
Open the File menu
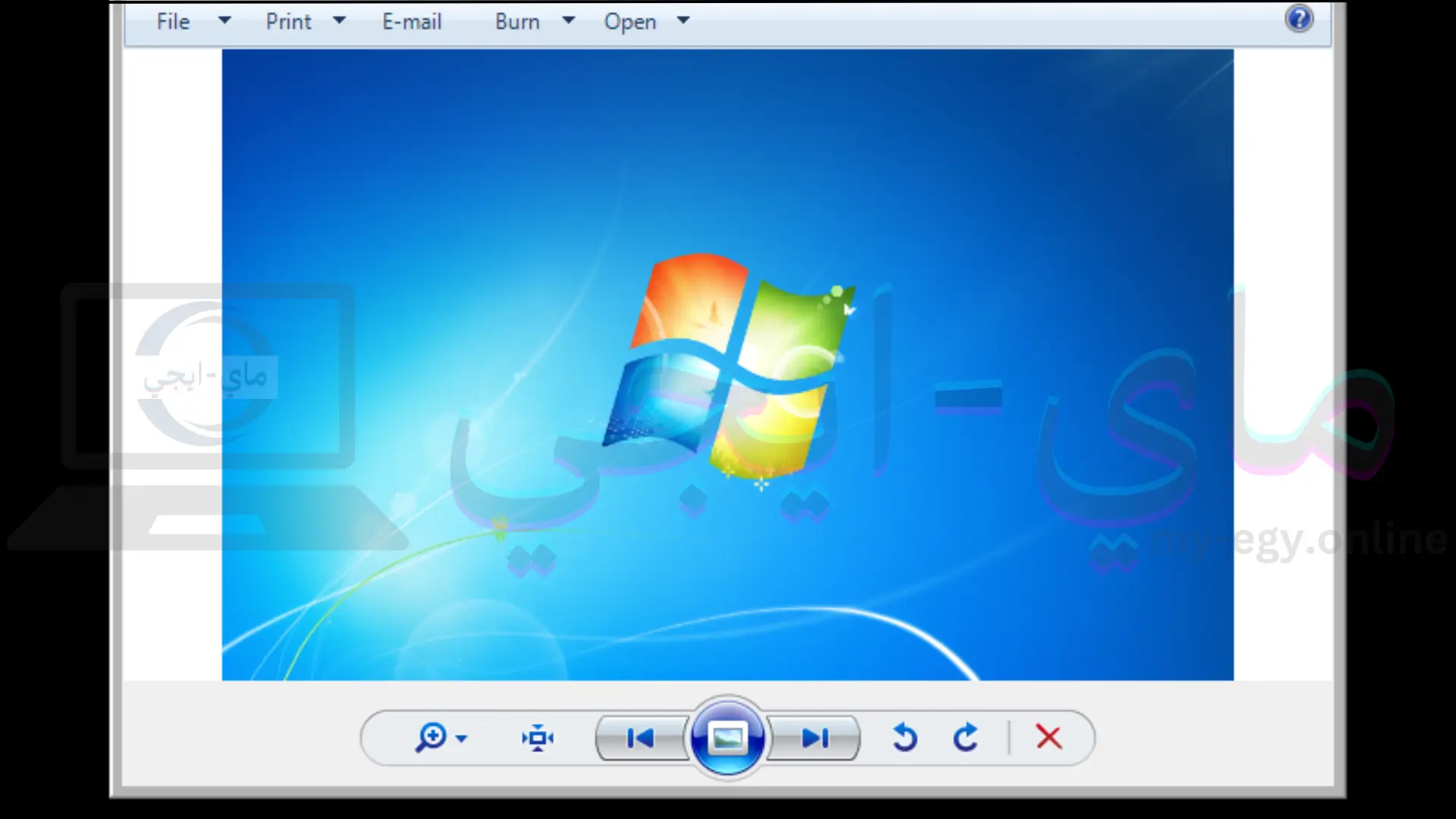point(173,21)
